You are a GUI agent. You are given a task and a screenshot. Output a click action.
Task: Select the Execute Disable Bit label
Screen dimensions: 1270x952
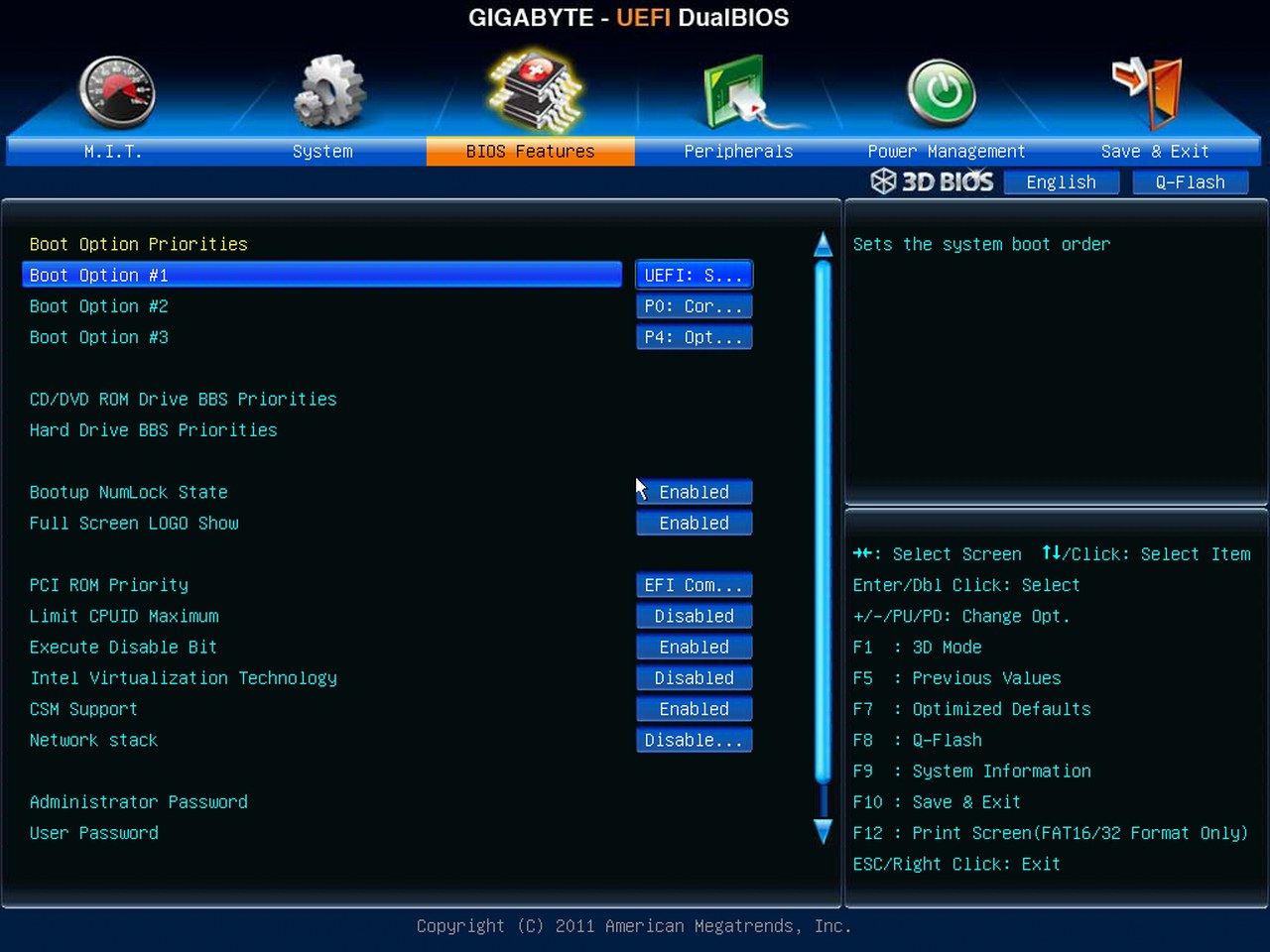tap(123, 647)
